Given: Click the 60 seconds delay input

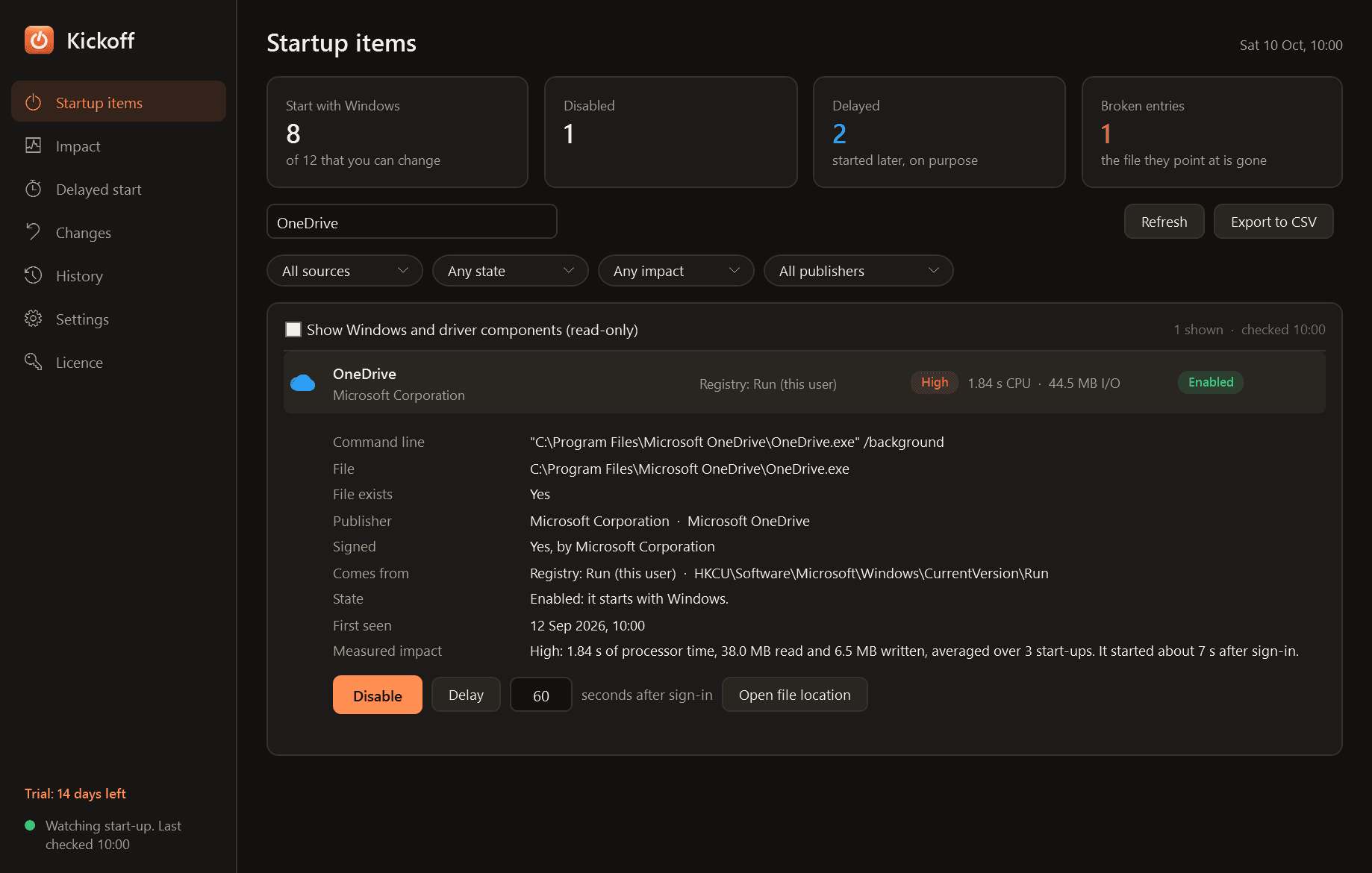Looking at the screenshot, I should coord(541,695).
